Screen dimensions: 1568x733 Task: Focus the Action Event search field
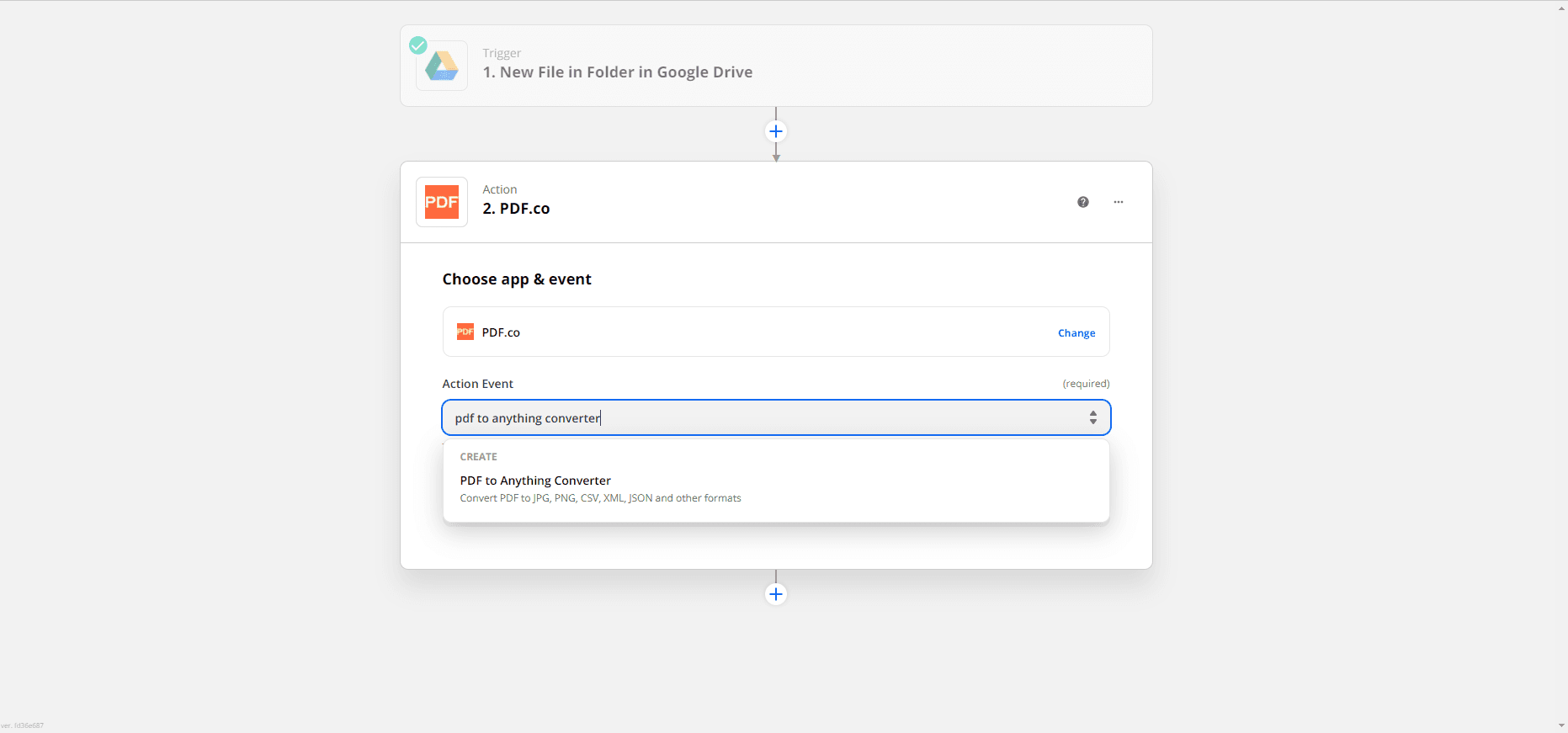pos(757,418)
